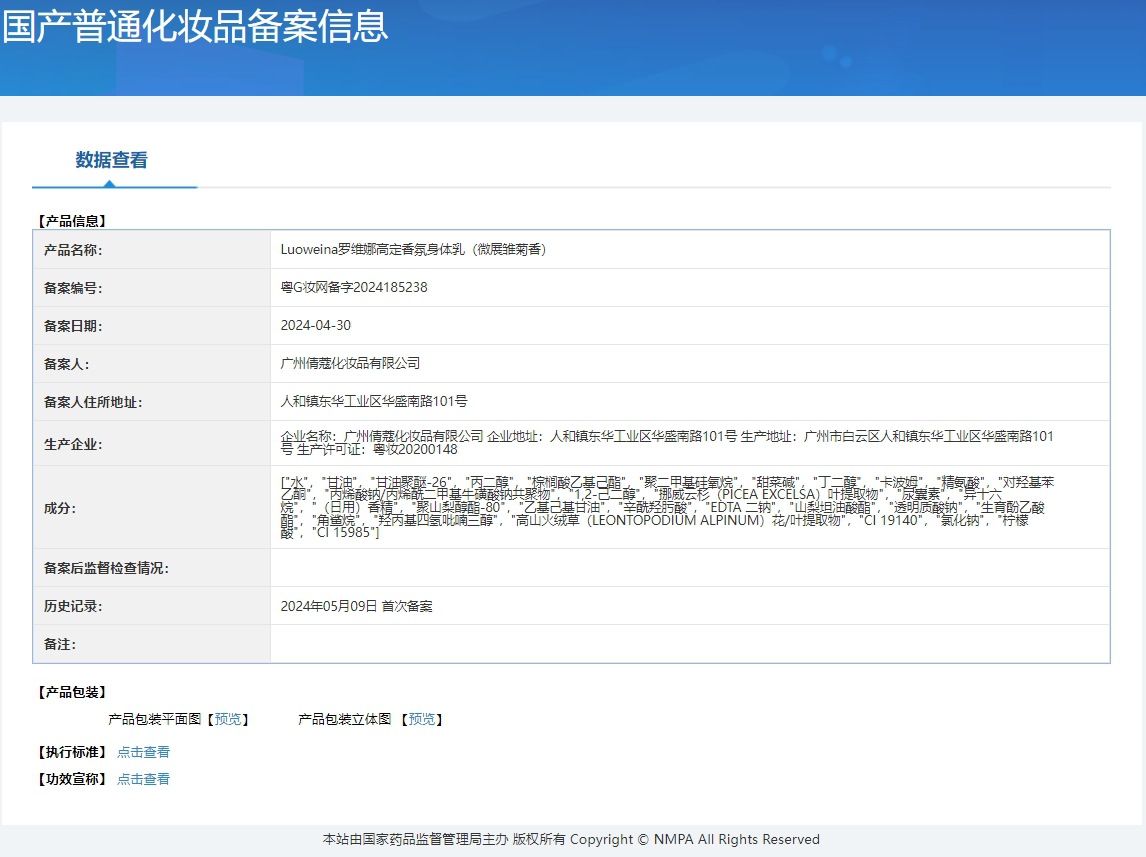This screenshot has height=857, width=1146.
Task: Select the product name Luoweina罗维娜高定香氛身体乳
Action: coord(413,249)
